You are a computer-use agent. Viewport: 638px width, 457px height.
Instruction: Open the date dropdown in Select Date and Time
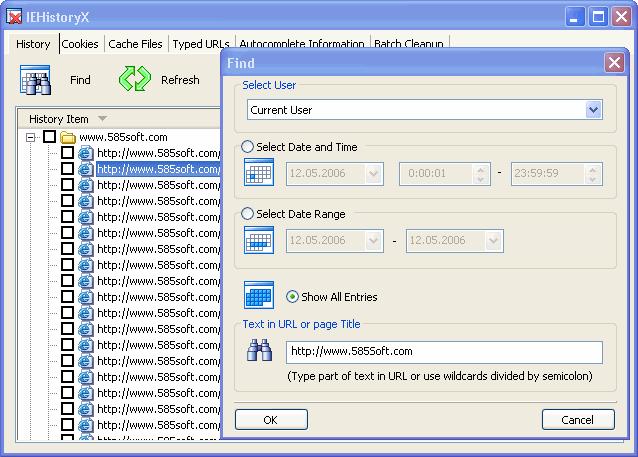tap(374, 174)
